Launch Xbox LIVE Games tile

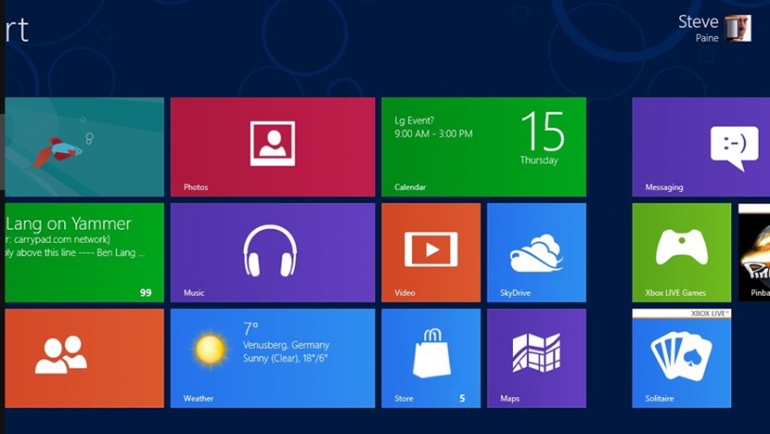(682, 252)
